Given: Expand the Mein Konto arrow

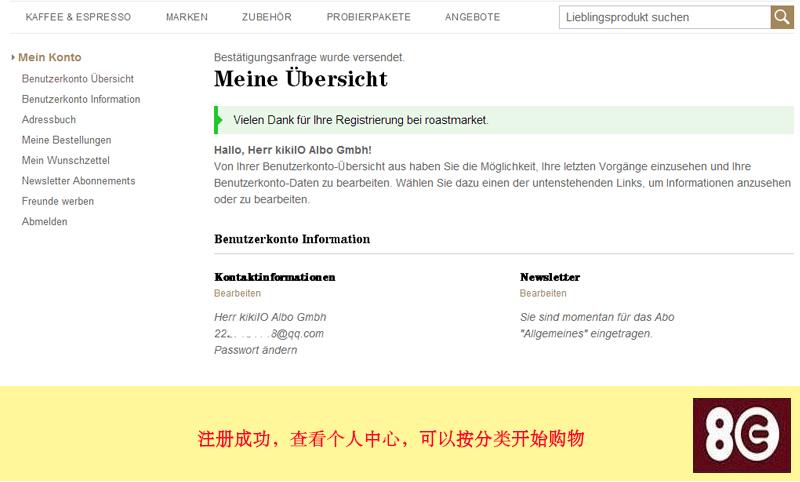Looking at the screenshot, I should point(13,58).
